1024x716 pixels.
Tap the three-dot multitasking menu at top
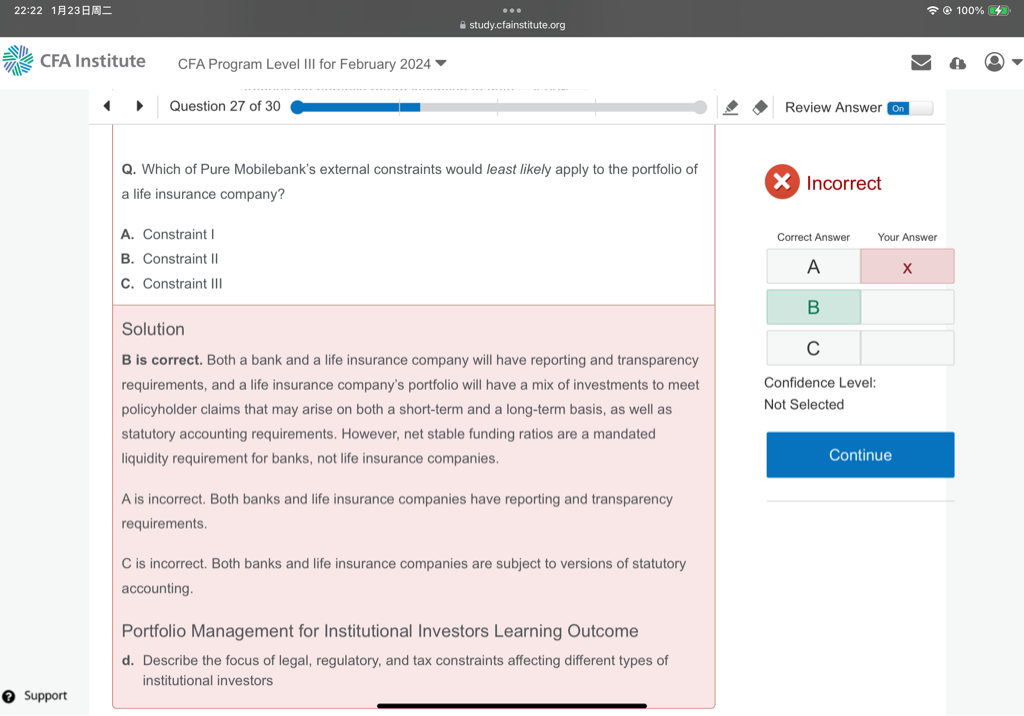(512, 10)
